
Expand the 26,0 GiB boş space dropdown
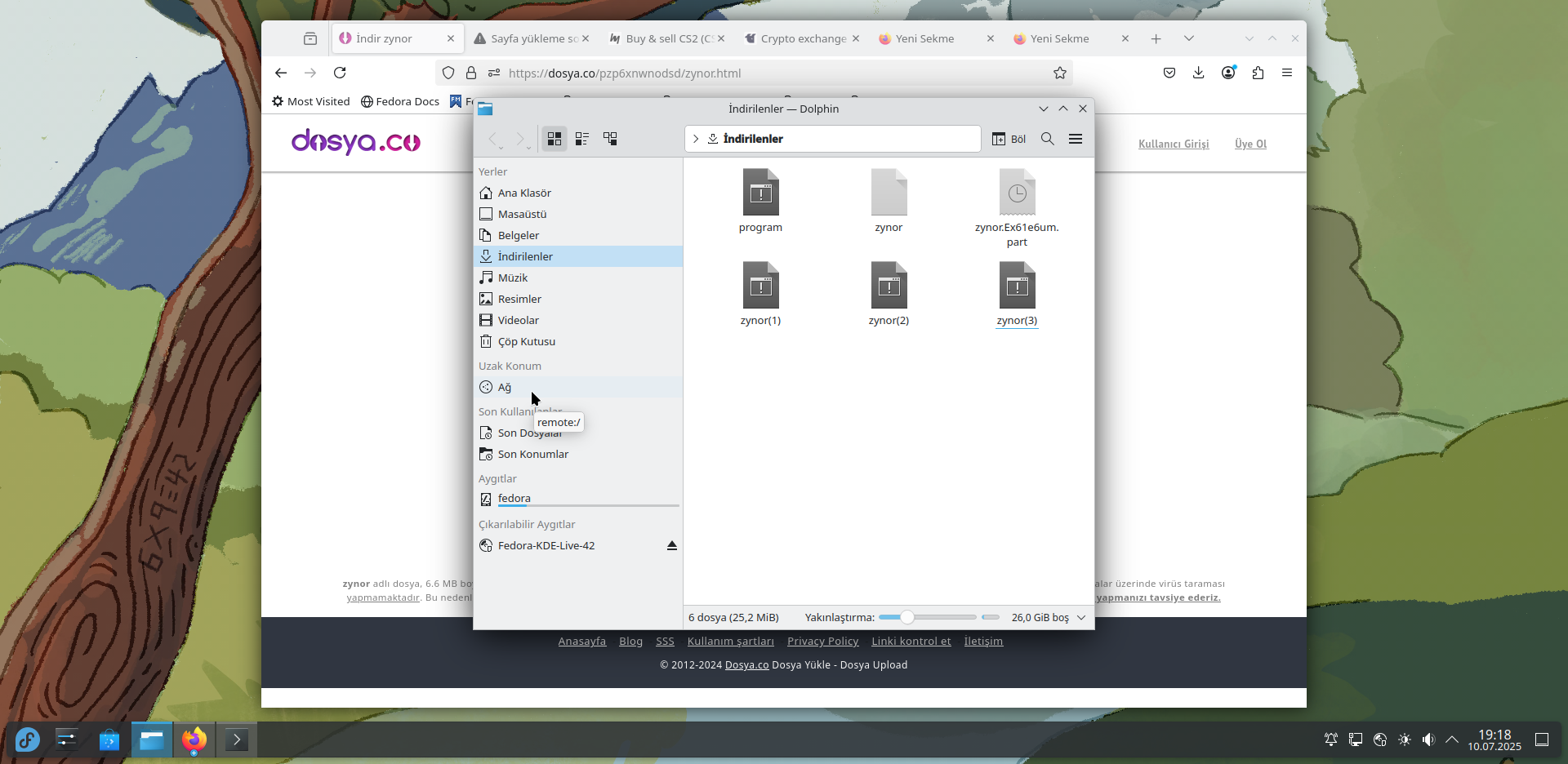[1081, 617]
